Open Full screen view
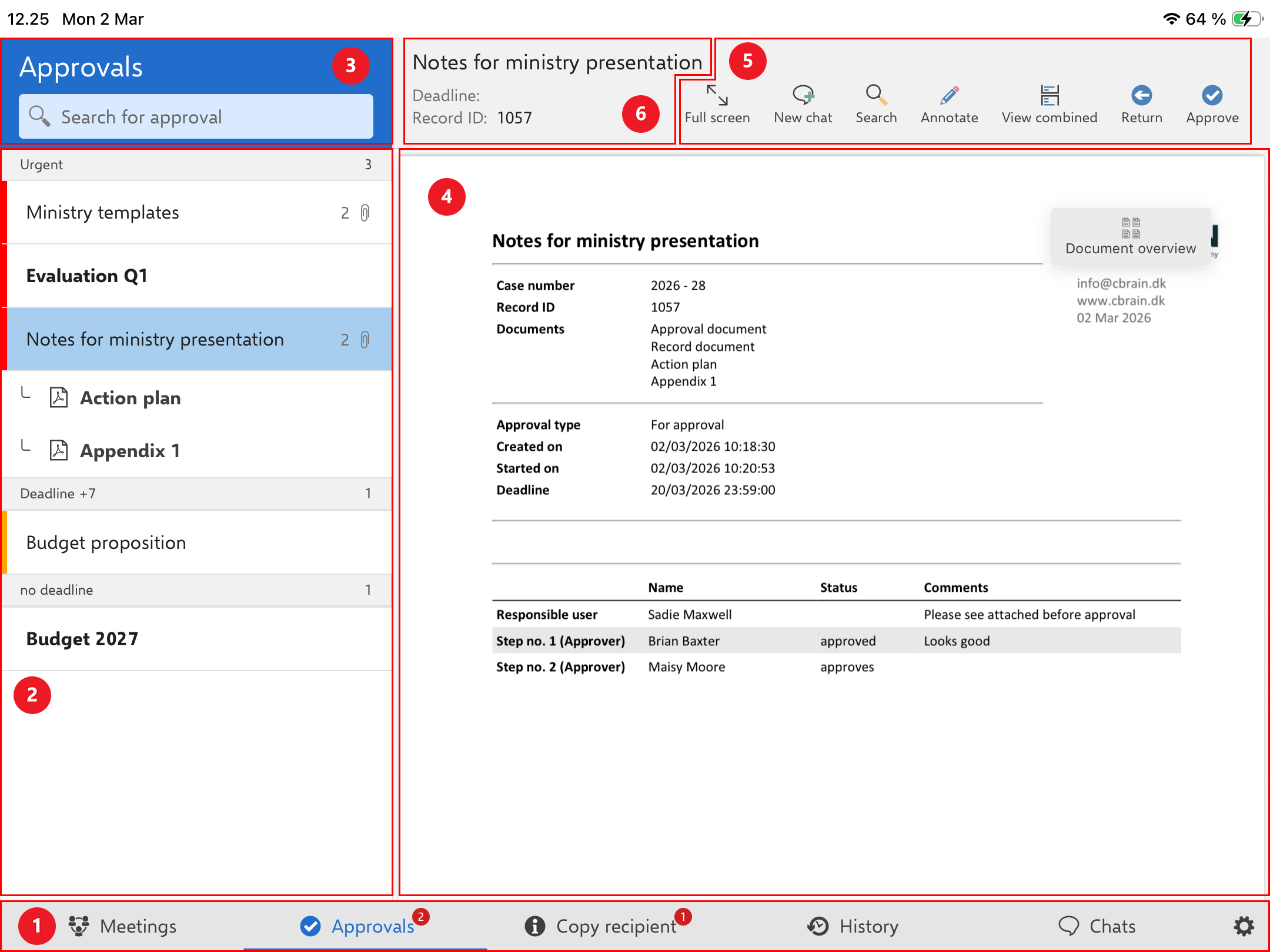Image resolution: width=1270 pixels, height=952 pixels. [x=717, y=105]
